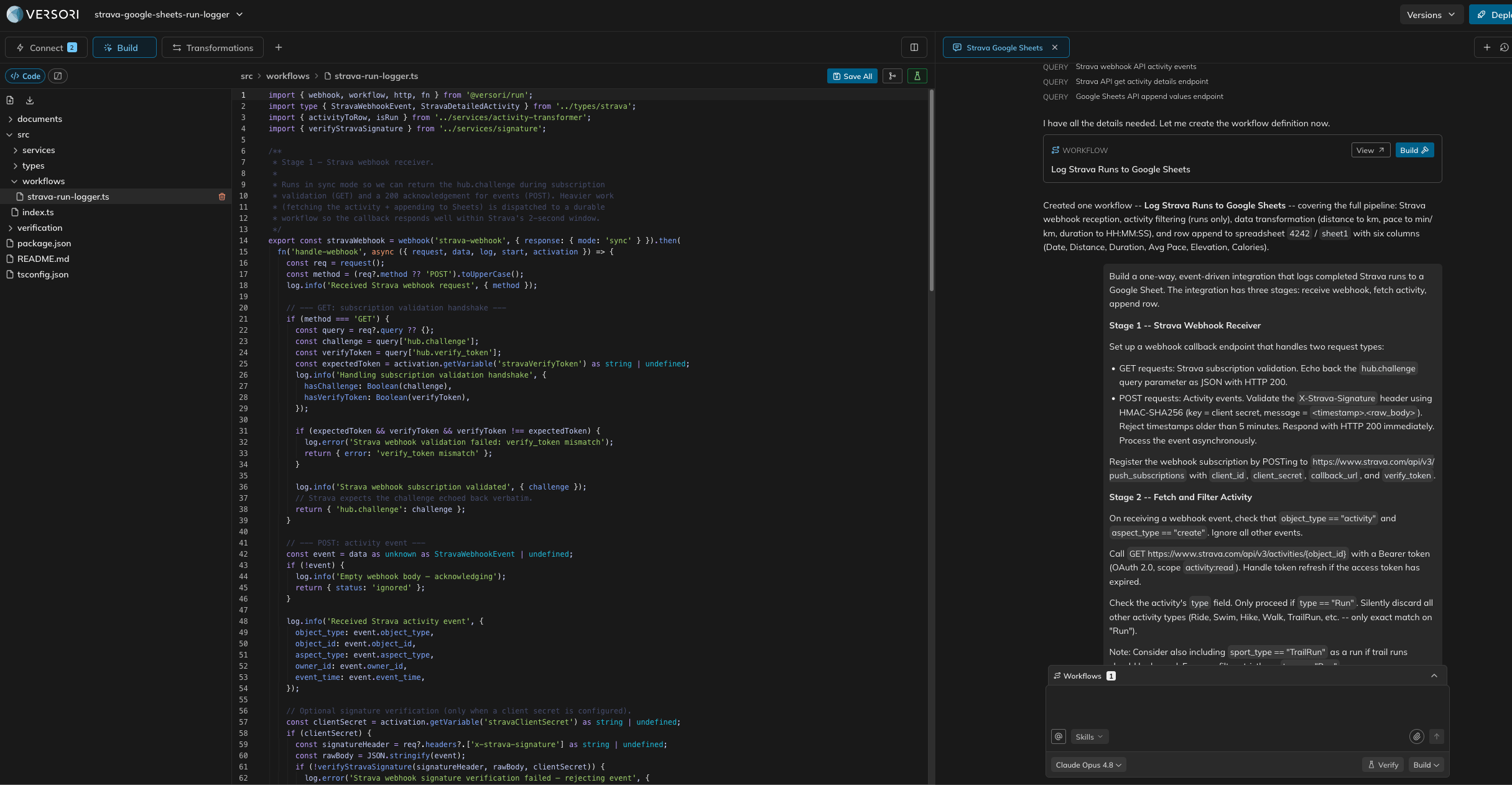Expand the types folder
This screenshot has height=785, width=1512.
point(33,165)
